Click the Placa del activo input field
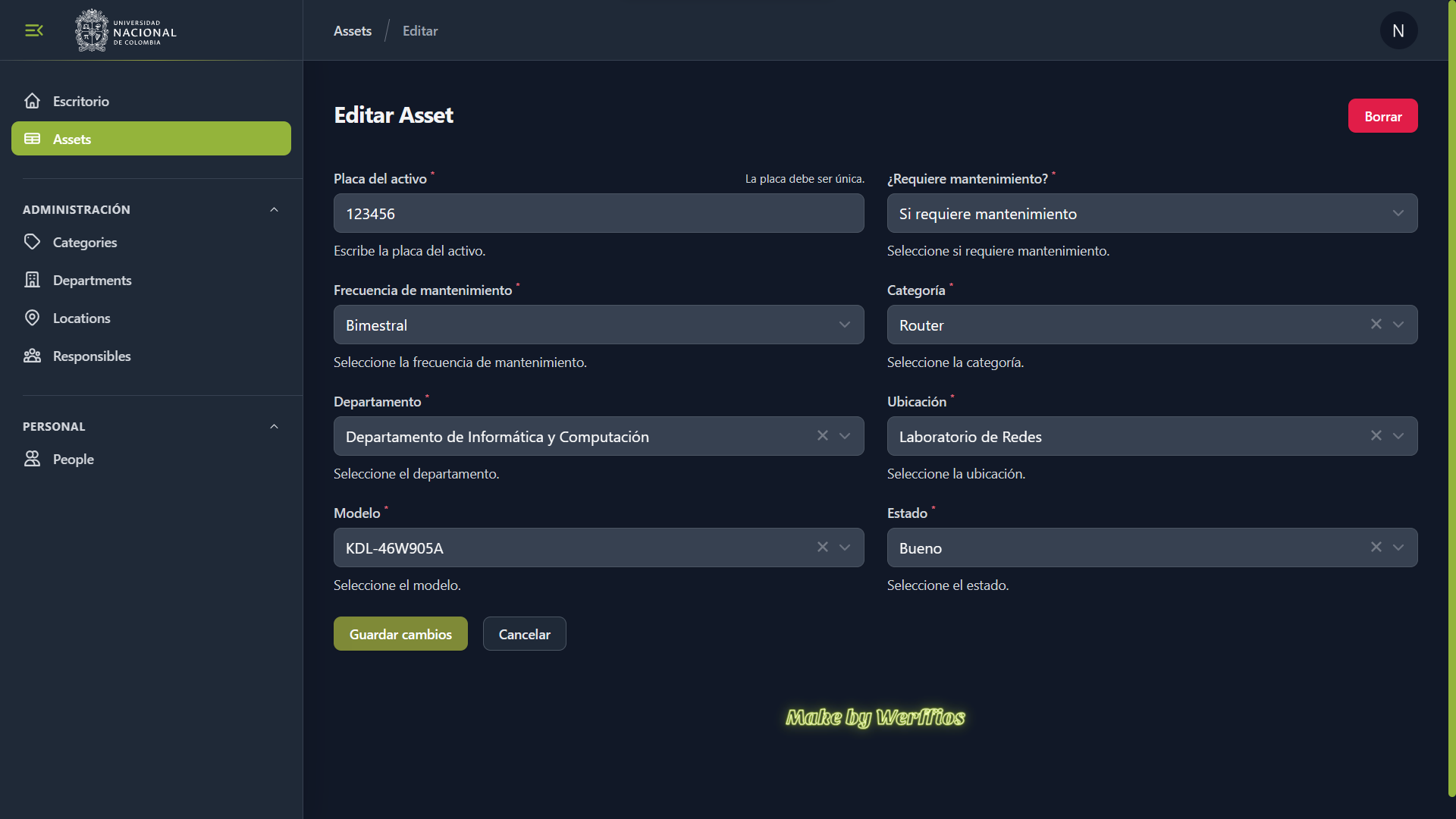1456x819 pixels. point(598,213)
